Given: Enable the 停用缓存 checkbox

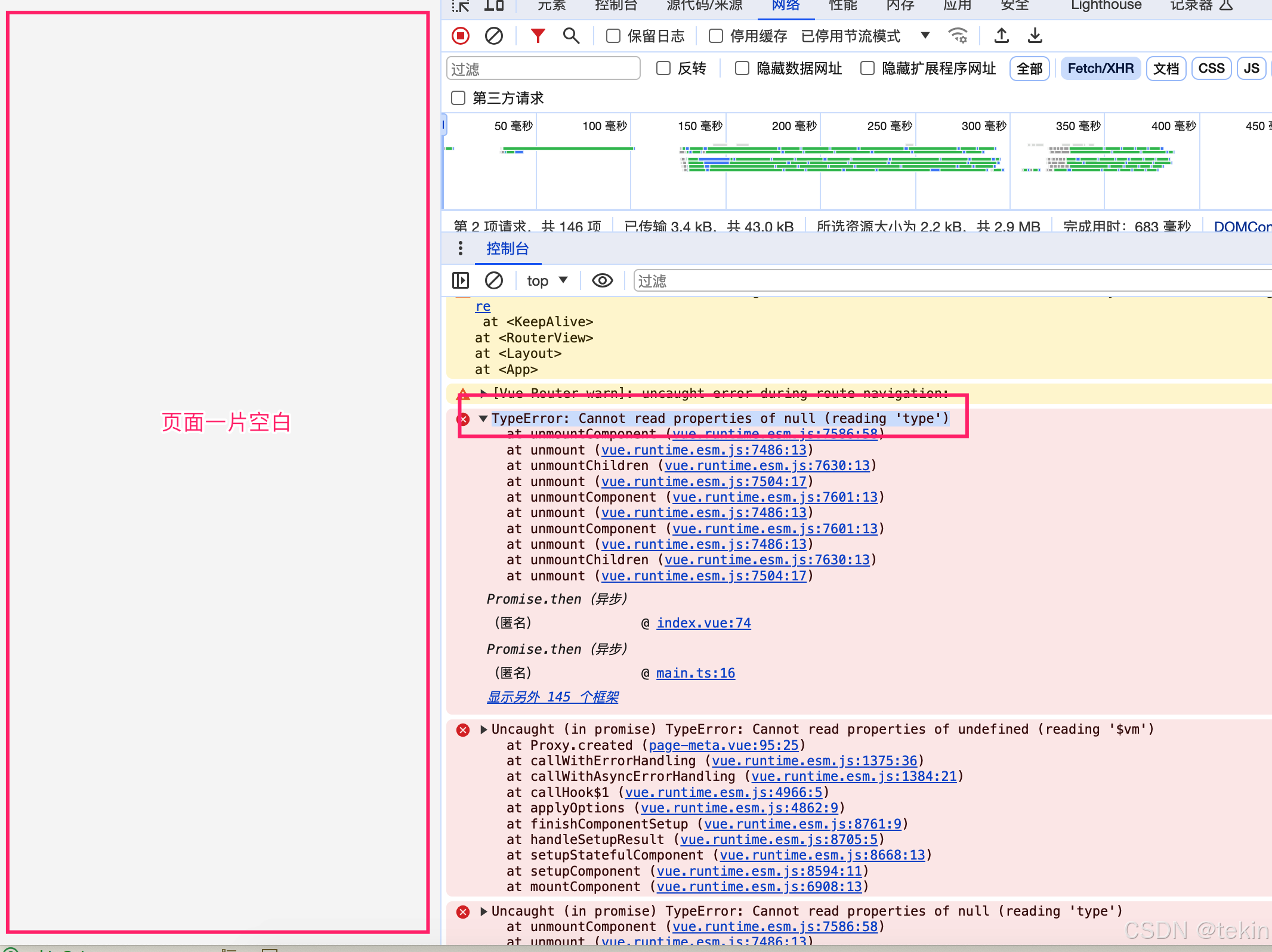Looking at the screenshot, I should click(716, 36).
